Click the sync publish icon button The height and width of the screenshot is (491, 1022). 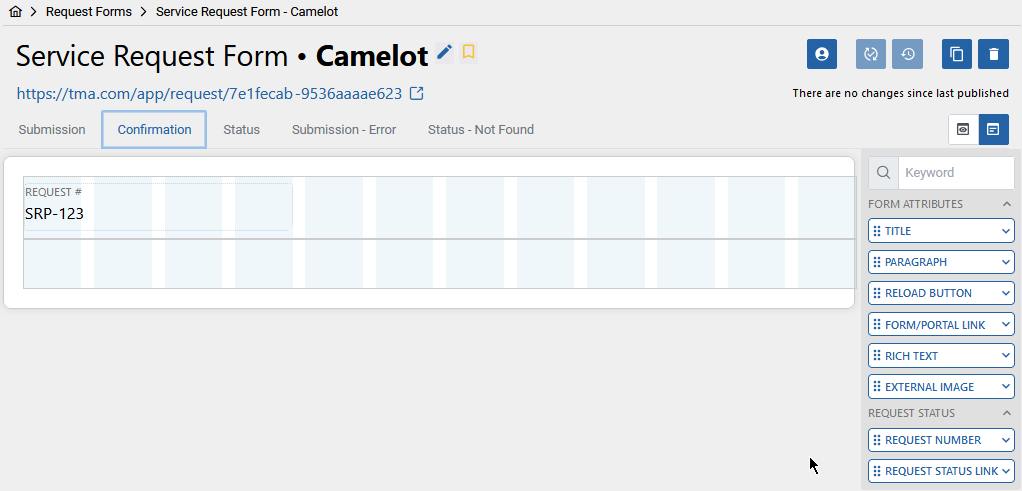871,54
